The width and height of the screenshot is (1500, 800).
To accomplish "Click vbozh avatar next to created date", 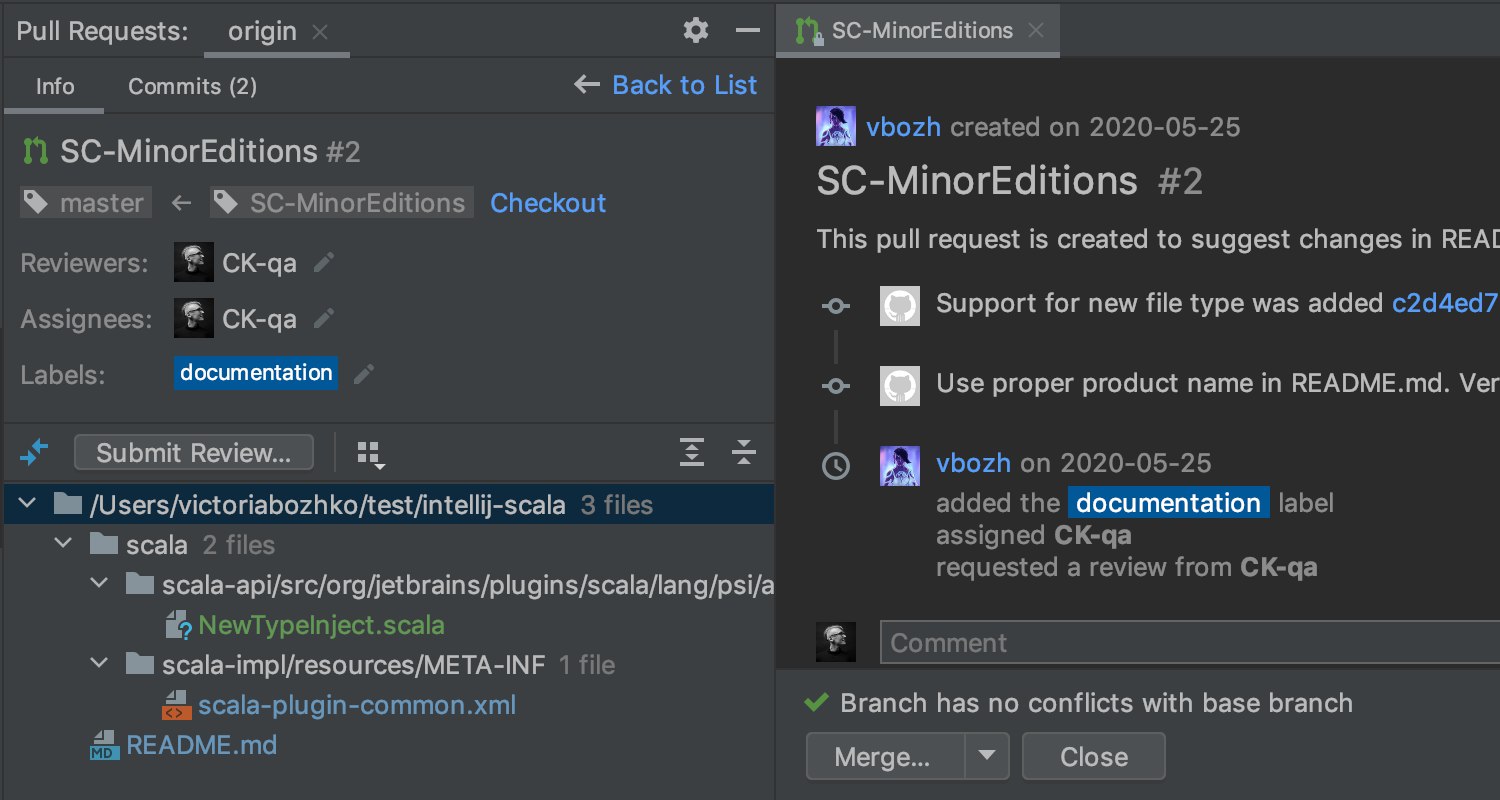I will click(836, 127).
